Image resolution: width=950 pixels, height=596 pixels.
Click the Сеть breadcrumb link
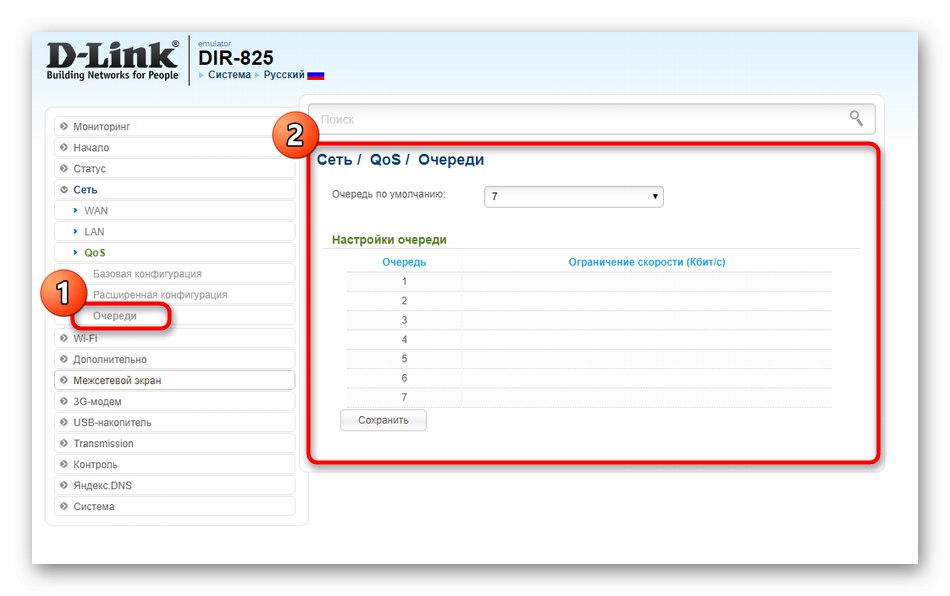click(x=334, y=160)
